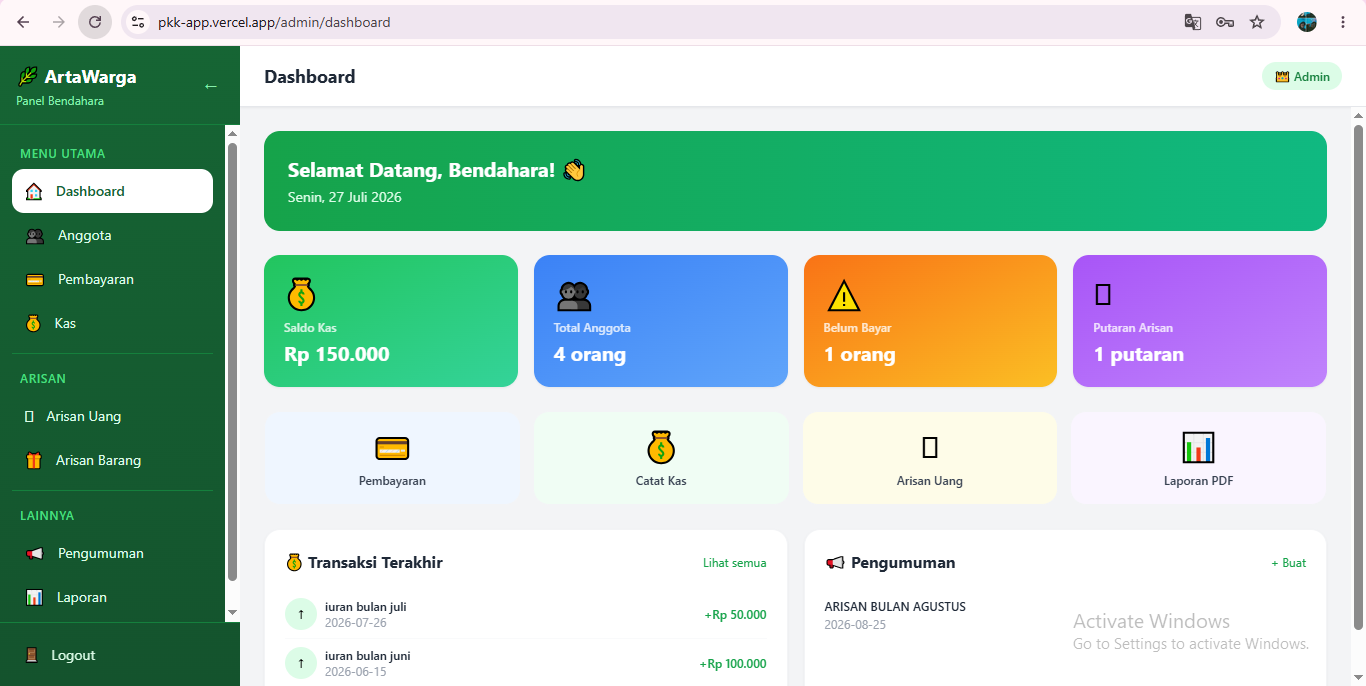Image resolution: width=1366 pixels, height=686 pixels.
Task: Click the Laporan PDF quick action tile
Action: (x=1198, y=458)
